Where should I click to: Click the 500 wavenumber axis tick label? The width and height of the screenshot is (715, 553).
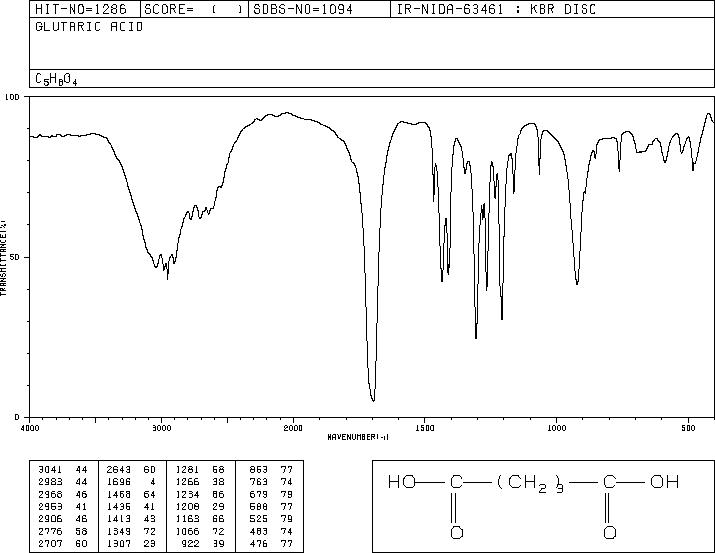(x=689, y=428)
